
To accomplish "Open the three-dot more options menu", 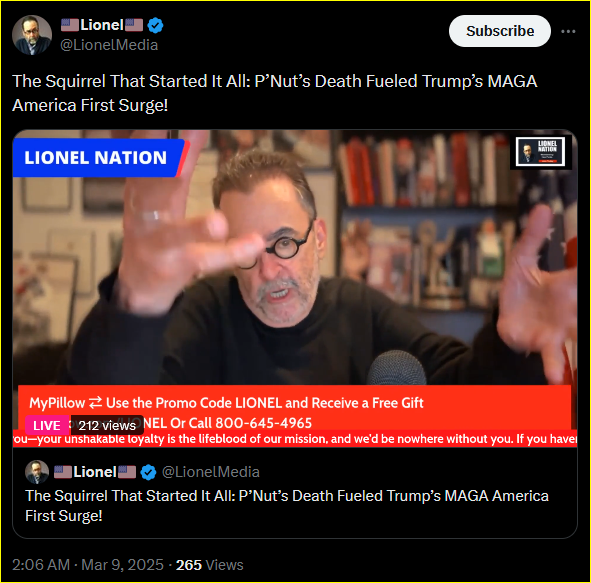I will (568, 31).
